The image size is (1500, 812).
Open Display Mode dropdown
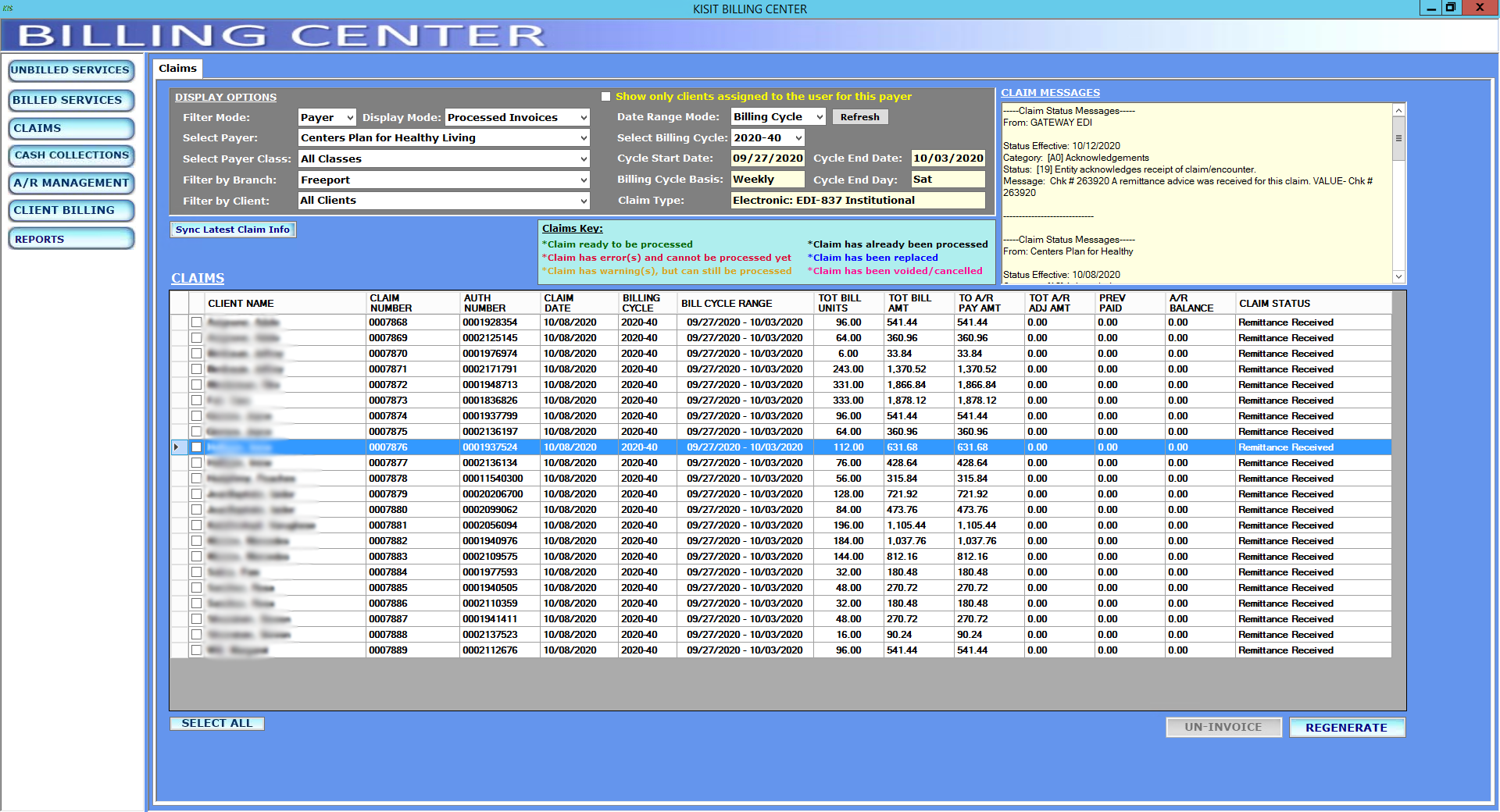[517, 117]
